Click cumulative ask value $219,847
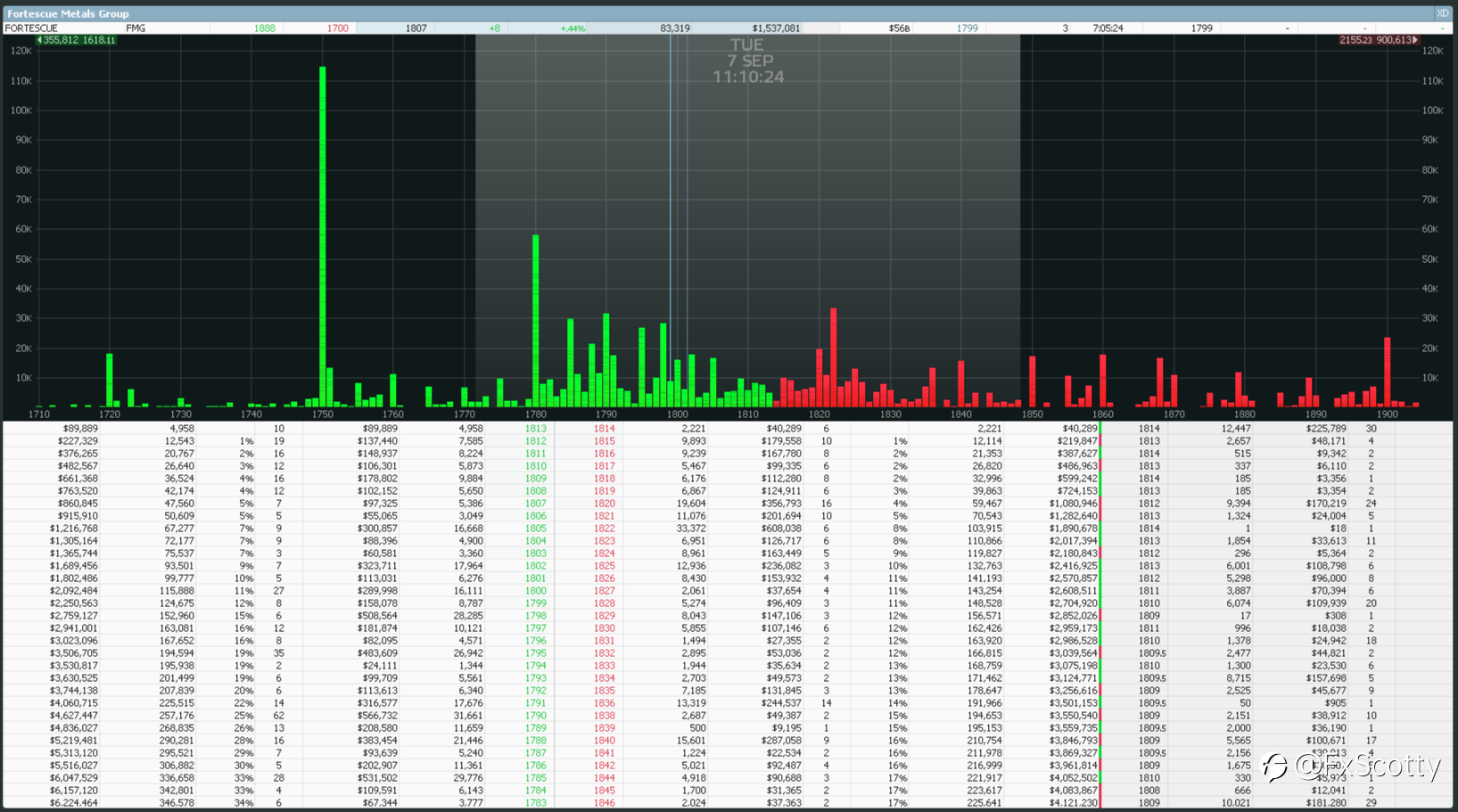This screenshot has height=812, width=1458. coord(1076,441)
